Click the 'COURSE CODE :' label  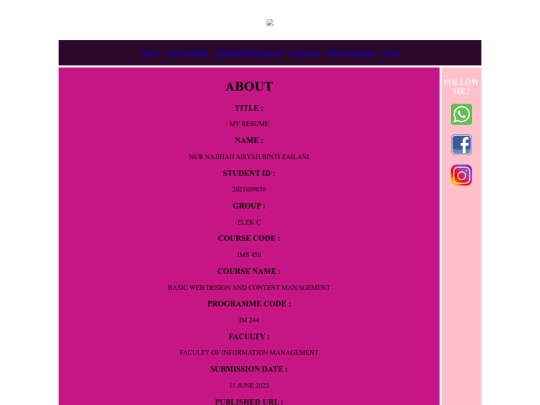coord(249,238)
